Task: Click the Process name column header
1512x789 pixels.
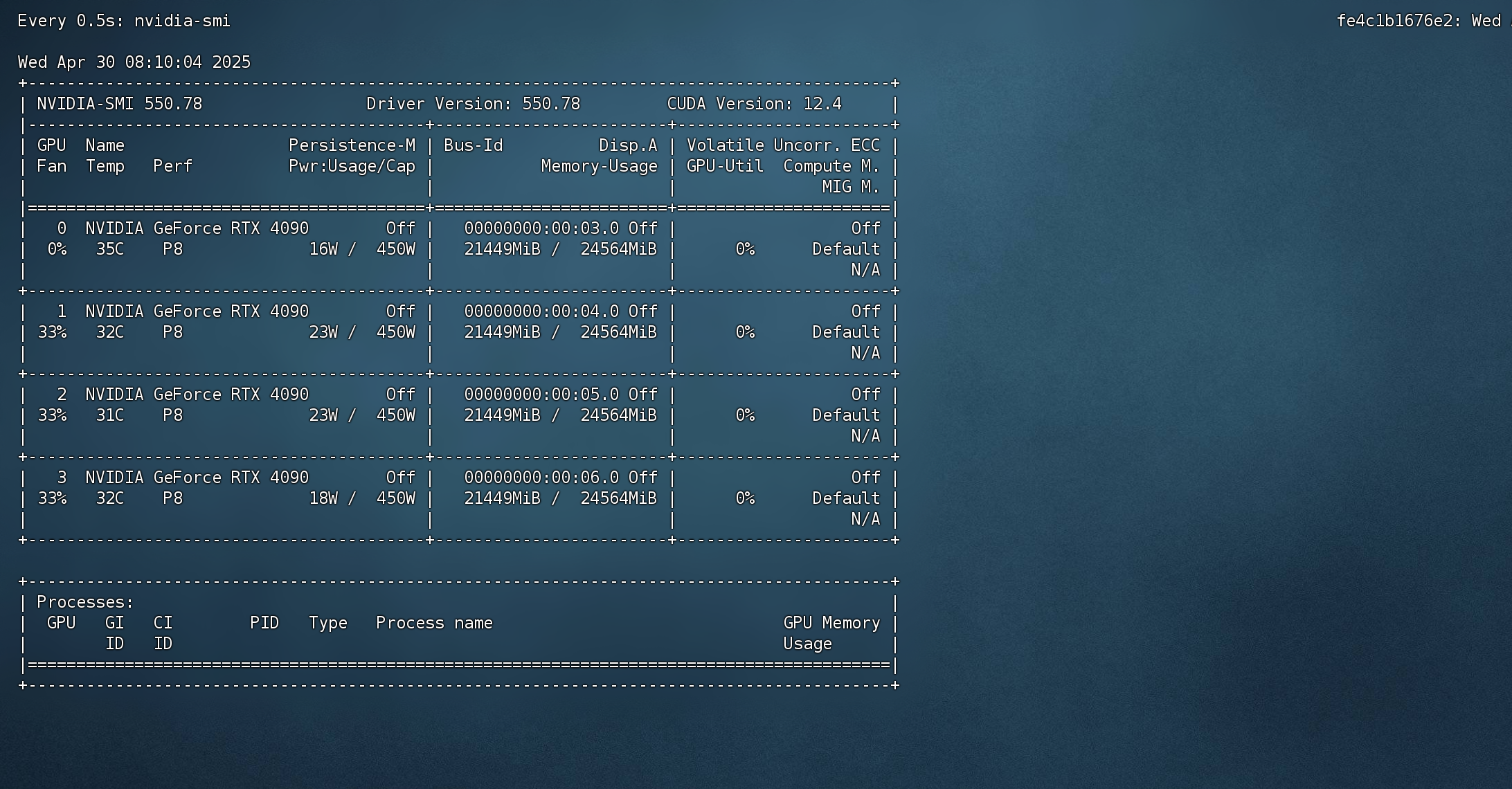Action: pyautogui.click(x=434, y=623)
